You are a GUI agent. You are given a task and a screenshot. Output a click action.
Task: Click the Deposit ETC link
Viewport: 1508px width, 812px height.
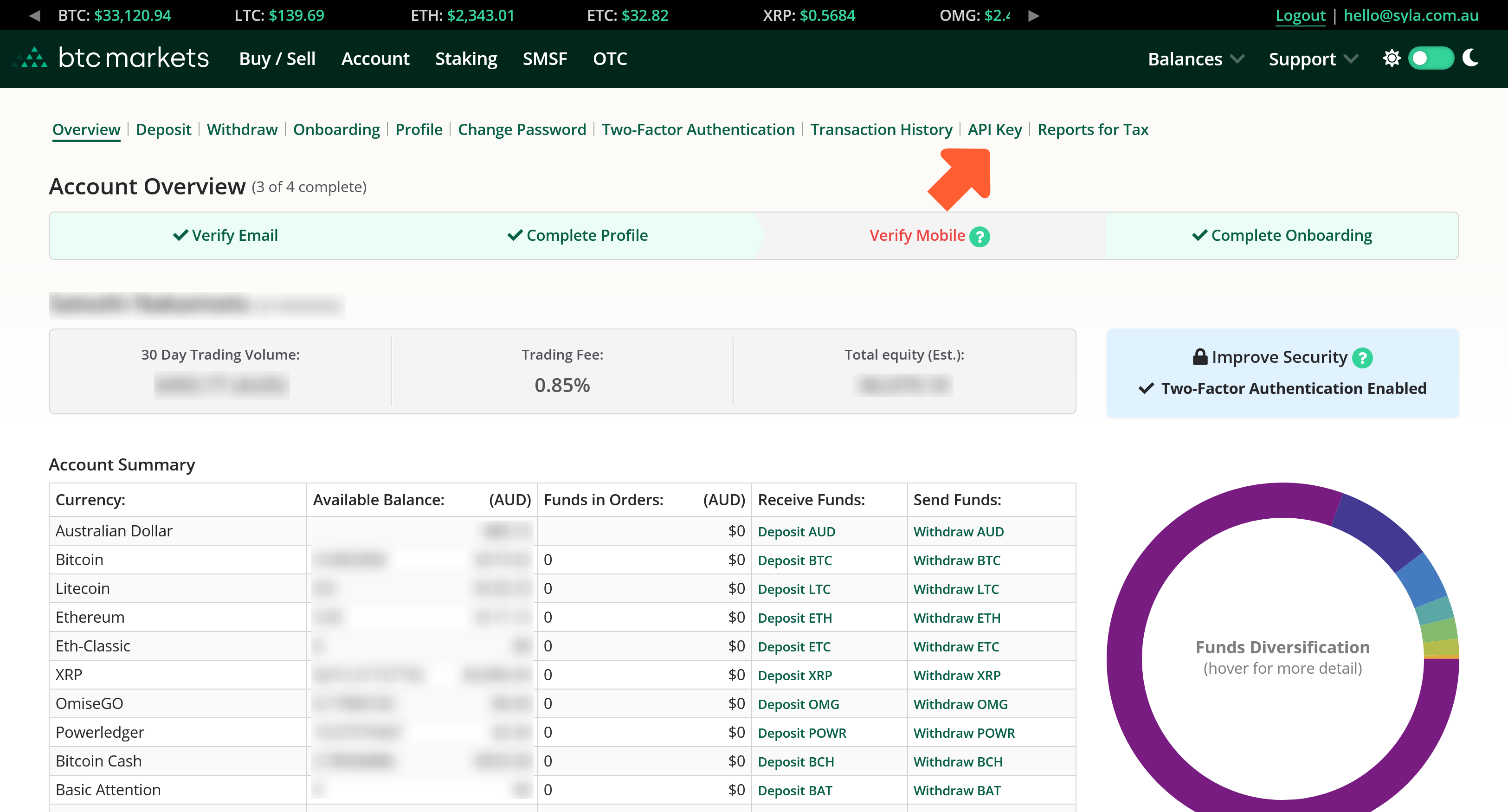point(794,646)
